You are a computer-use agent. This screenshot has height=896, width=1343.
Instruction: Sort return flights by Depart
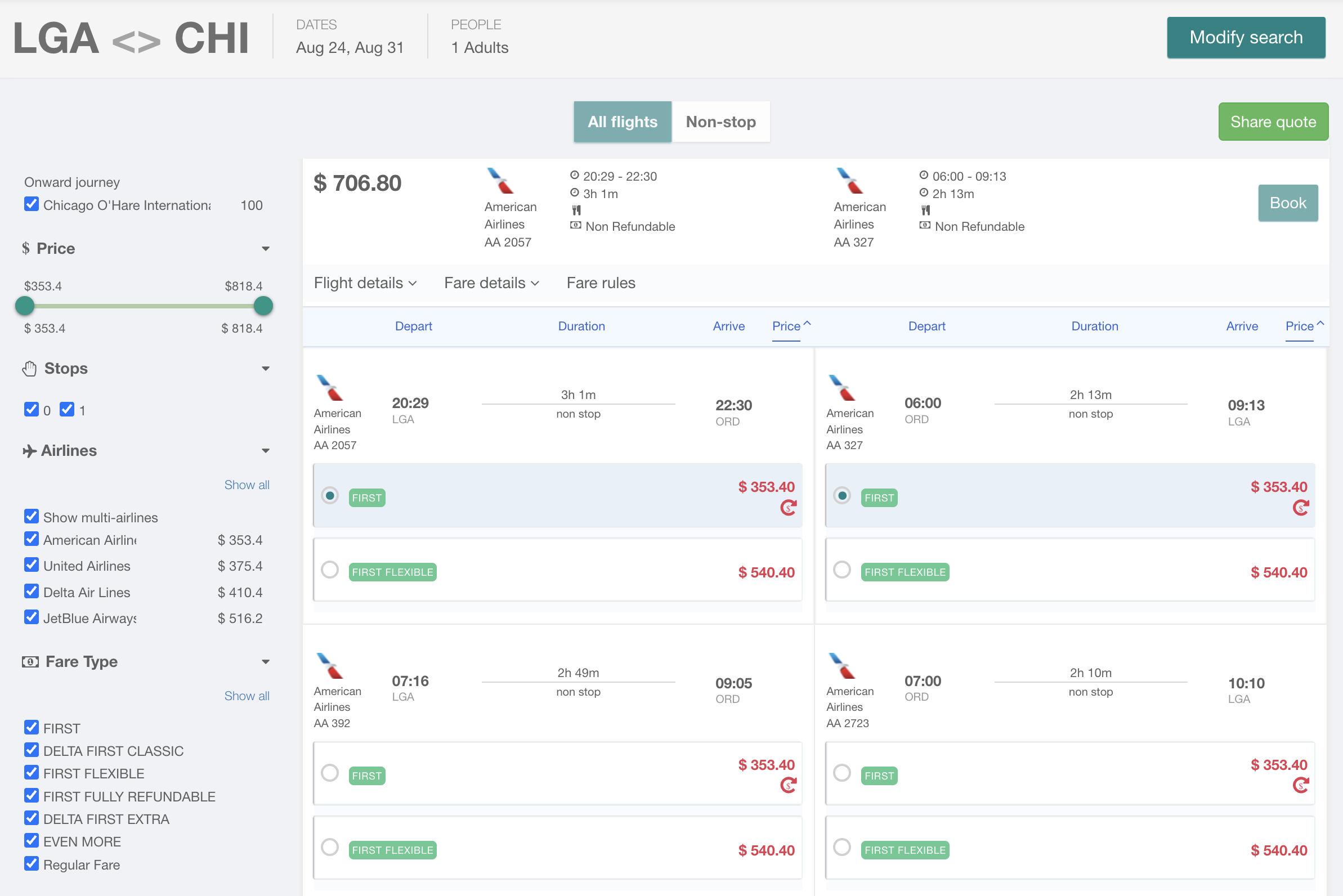click(927, 326)
